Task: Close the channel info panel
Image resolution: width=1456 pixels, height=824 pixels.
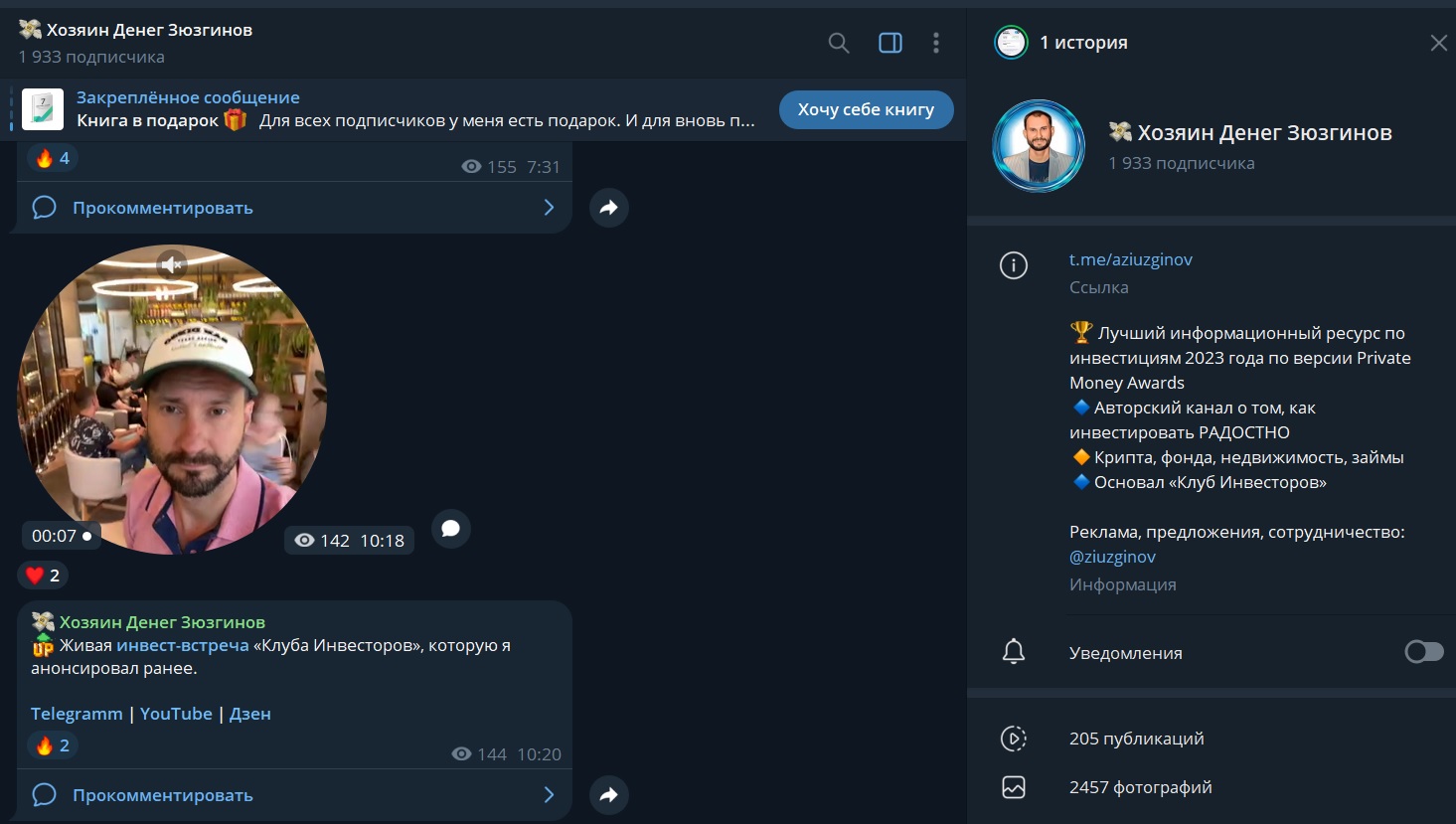Action: tap(1438, 43)
